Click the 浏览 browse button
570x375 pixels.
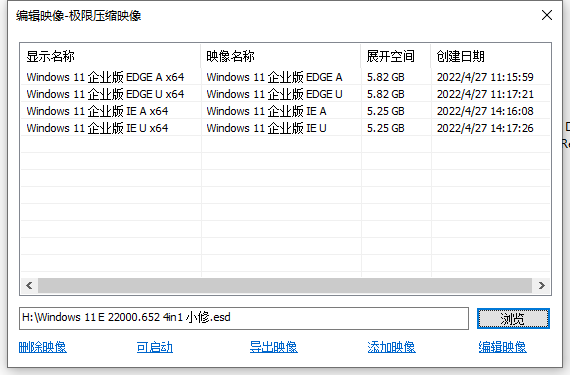point(513,319)
